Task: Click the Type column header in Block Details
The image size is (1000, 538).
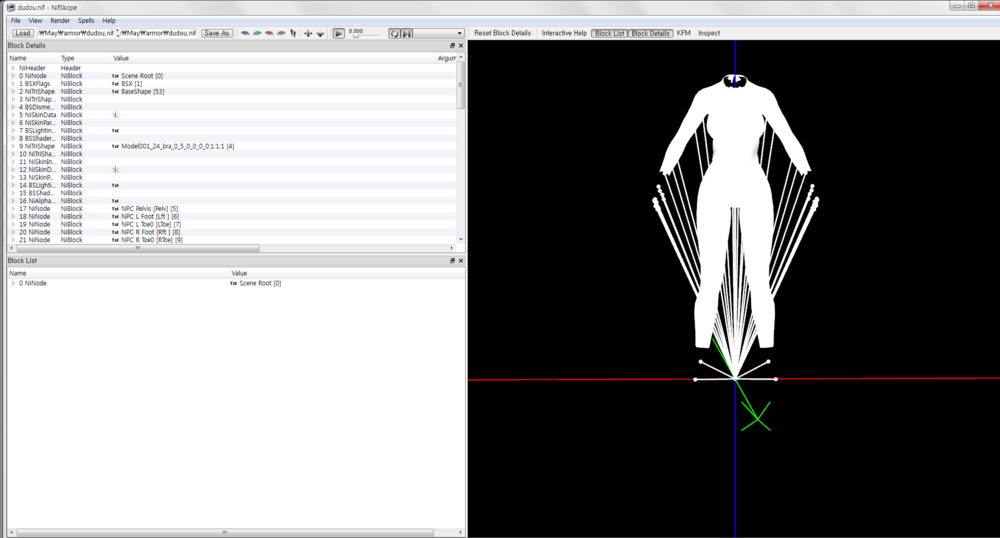Action: click(x=85, y=58)
